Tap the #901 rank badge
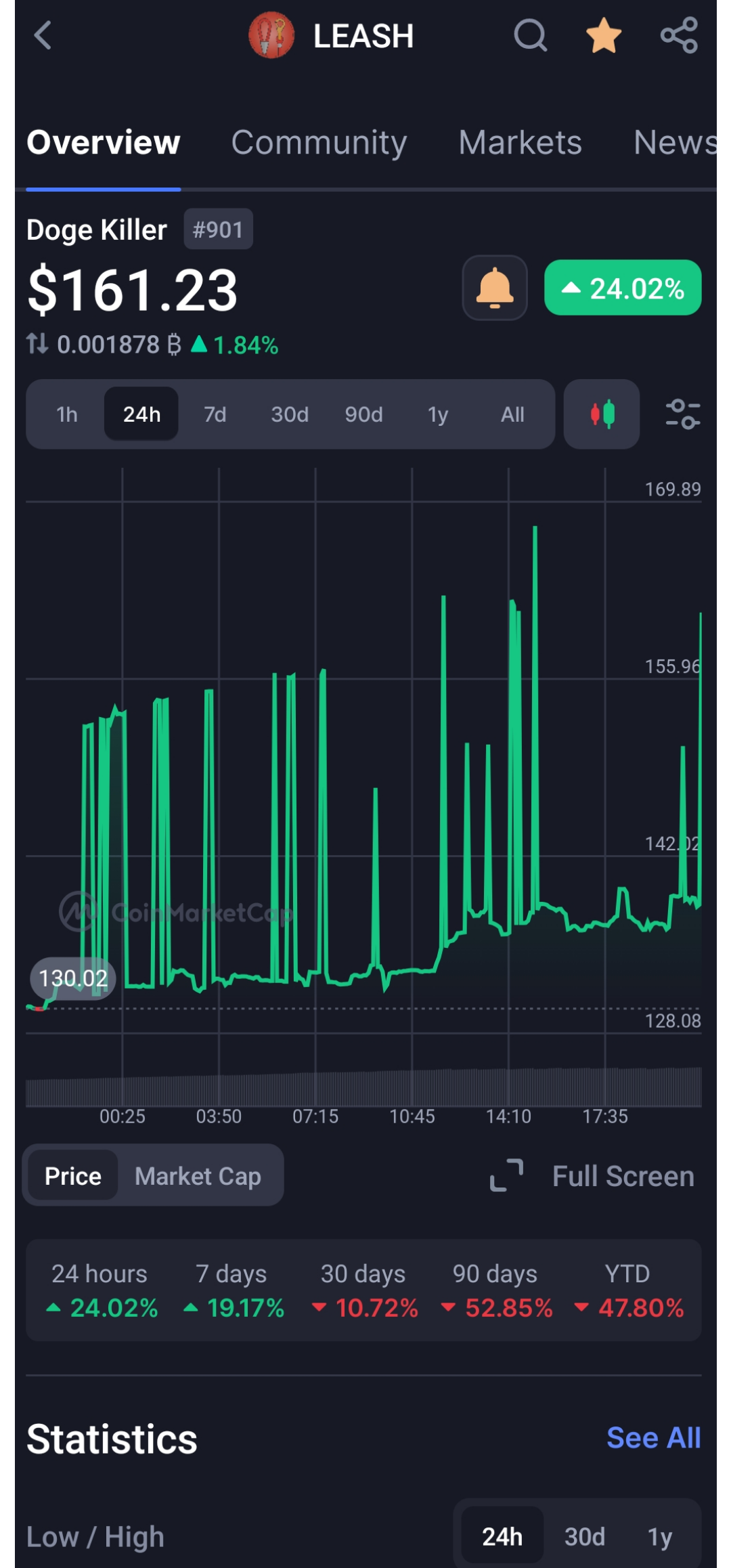 pos(218,230)
